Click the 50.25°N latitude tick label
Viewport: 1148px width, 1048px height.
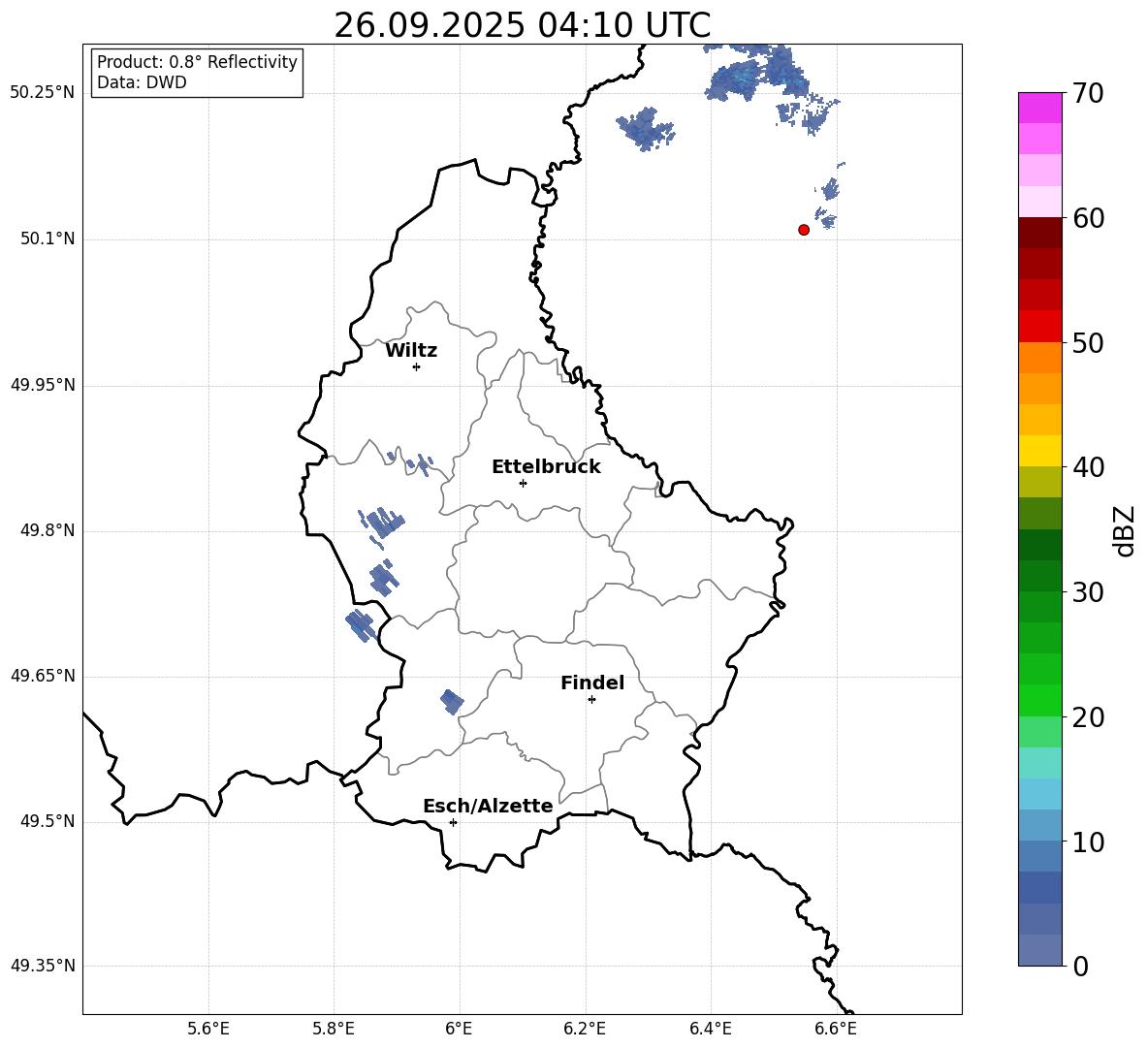[43, 93]
